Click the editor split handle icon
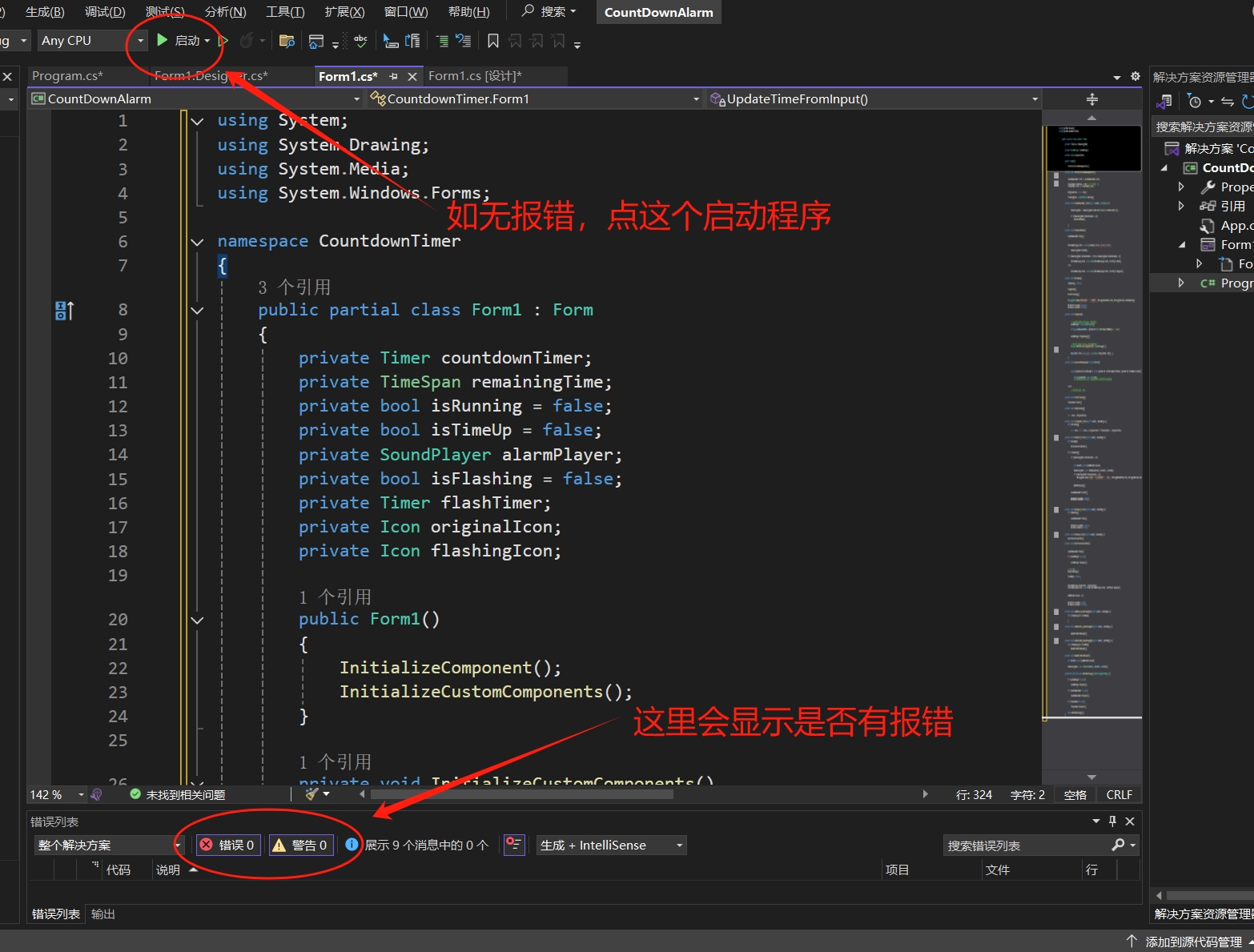Viewport: 1254px width, 952px height. (1091, 99)
